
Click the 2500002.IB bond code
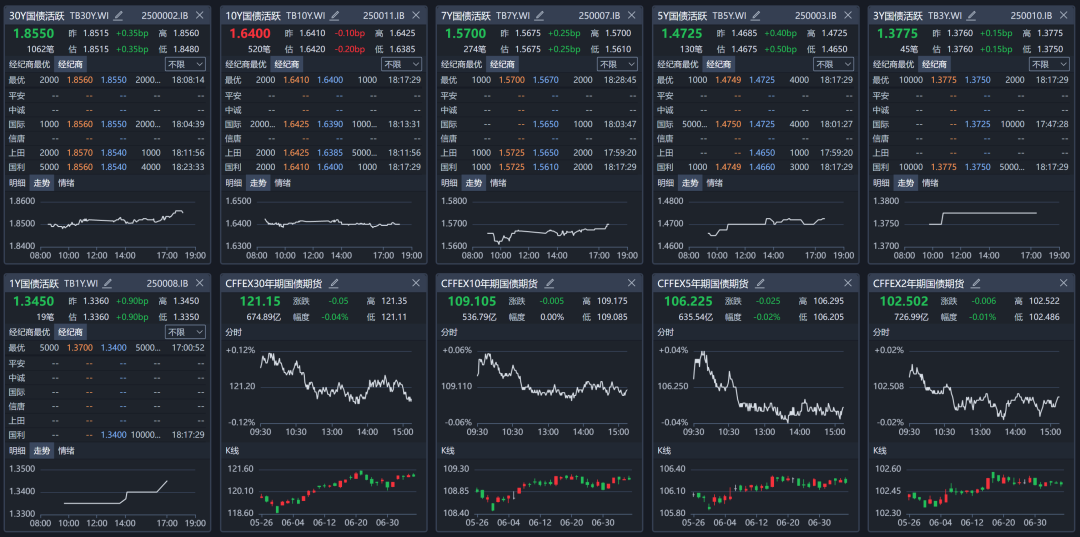click(165, 15)
